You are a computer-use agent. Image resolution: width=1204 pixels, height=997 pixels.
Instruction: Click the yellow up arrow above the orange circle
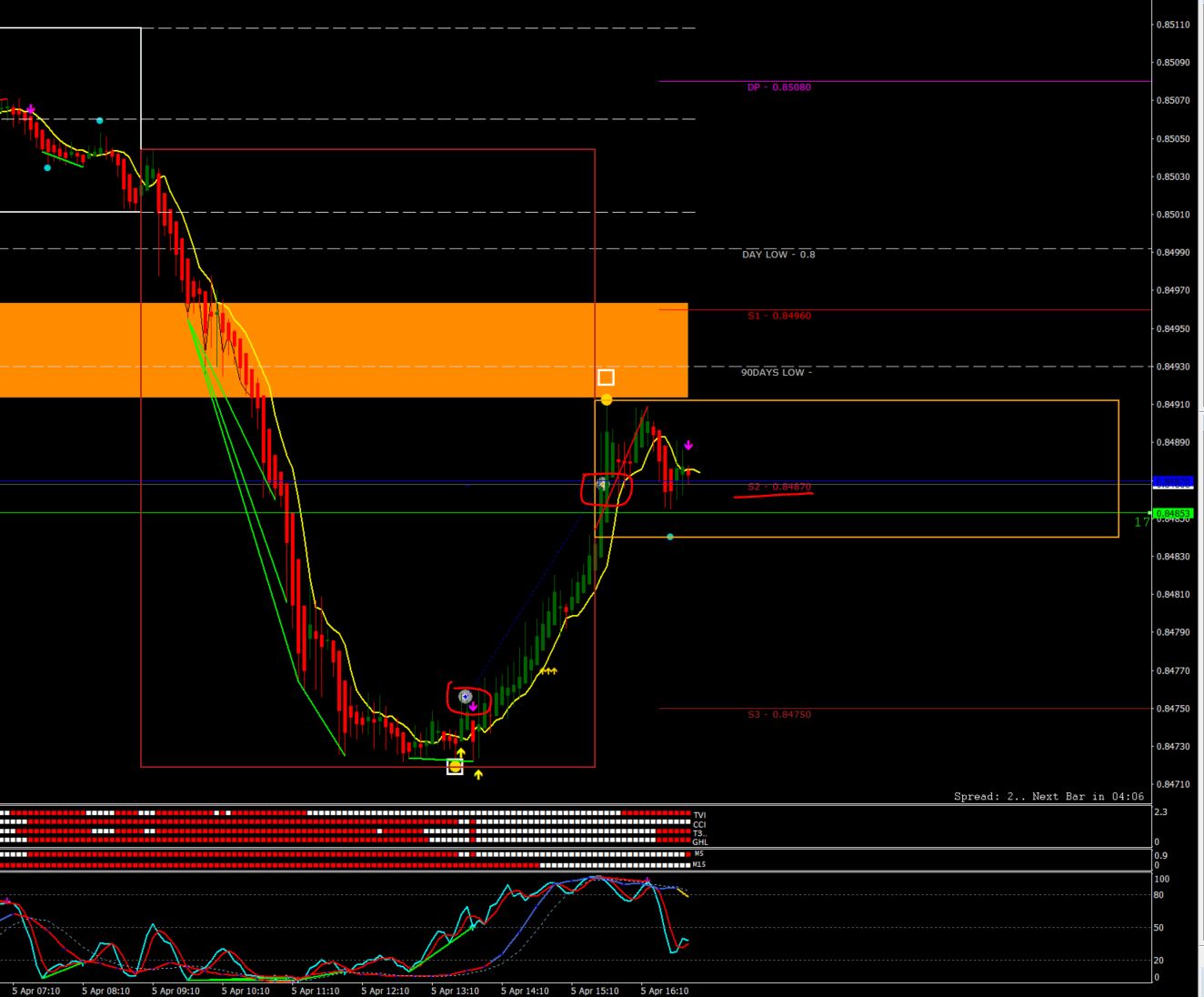click(x=461, y=753)
